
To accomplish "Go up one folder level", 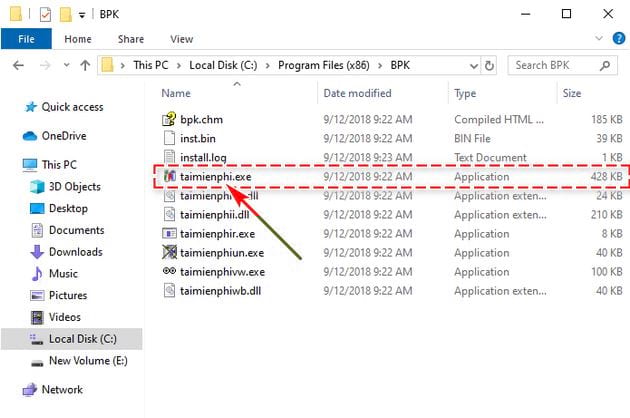I will pyautogui.click(x=85, y=65).
